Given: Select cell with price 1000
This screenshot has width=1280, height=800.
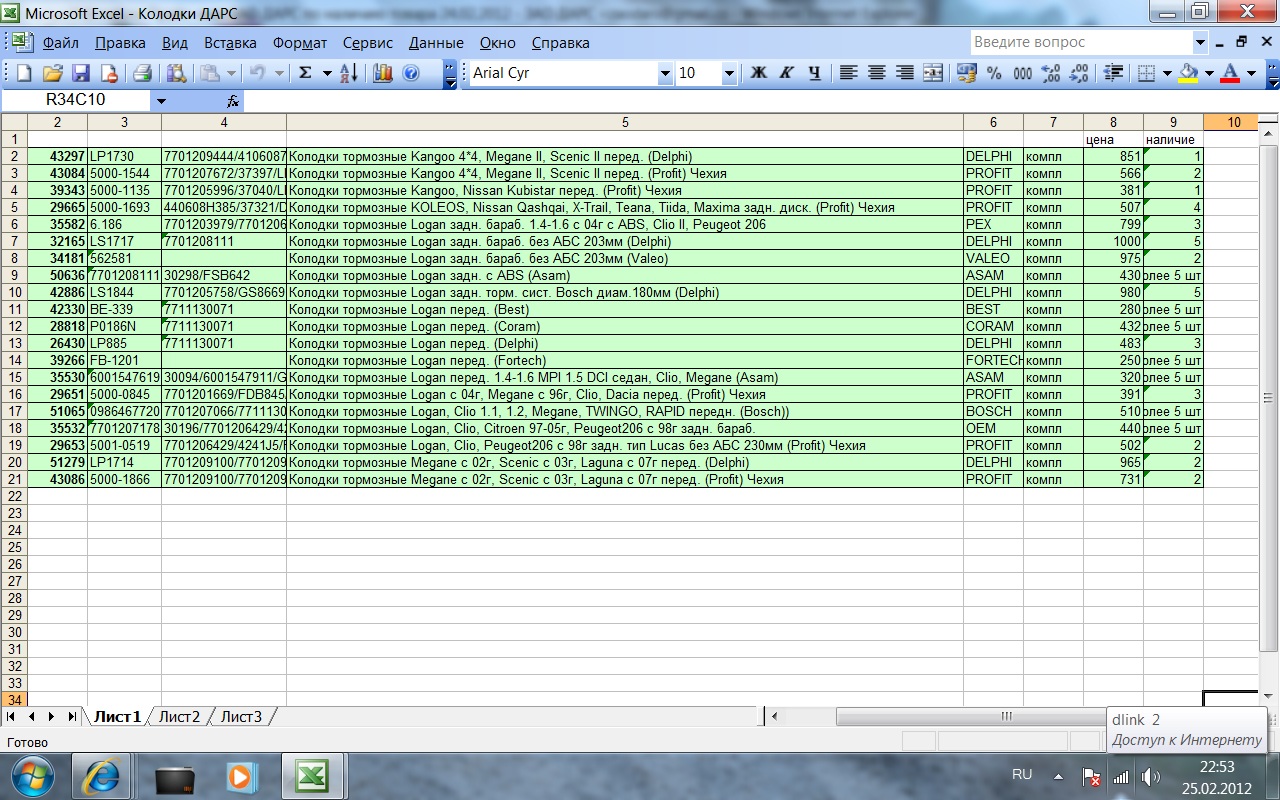Looking at the screenshot, I should click(x=1113, y=241).
